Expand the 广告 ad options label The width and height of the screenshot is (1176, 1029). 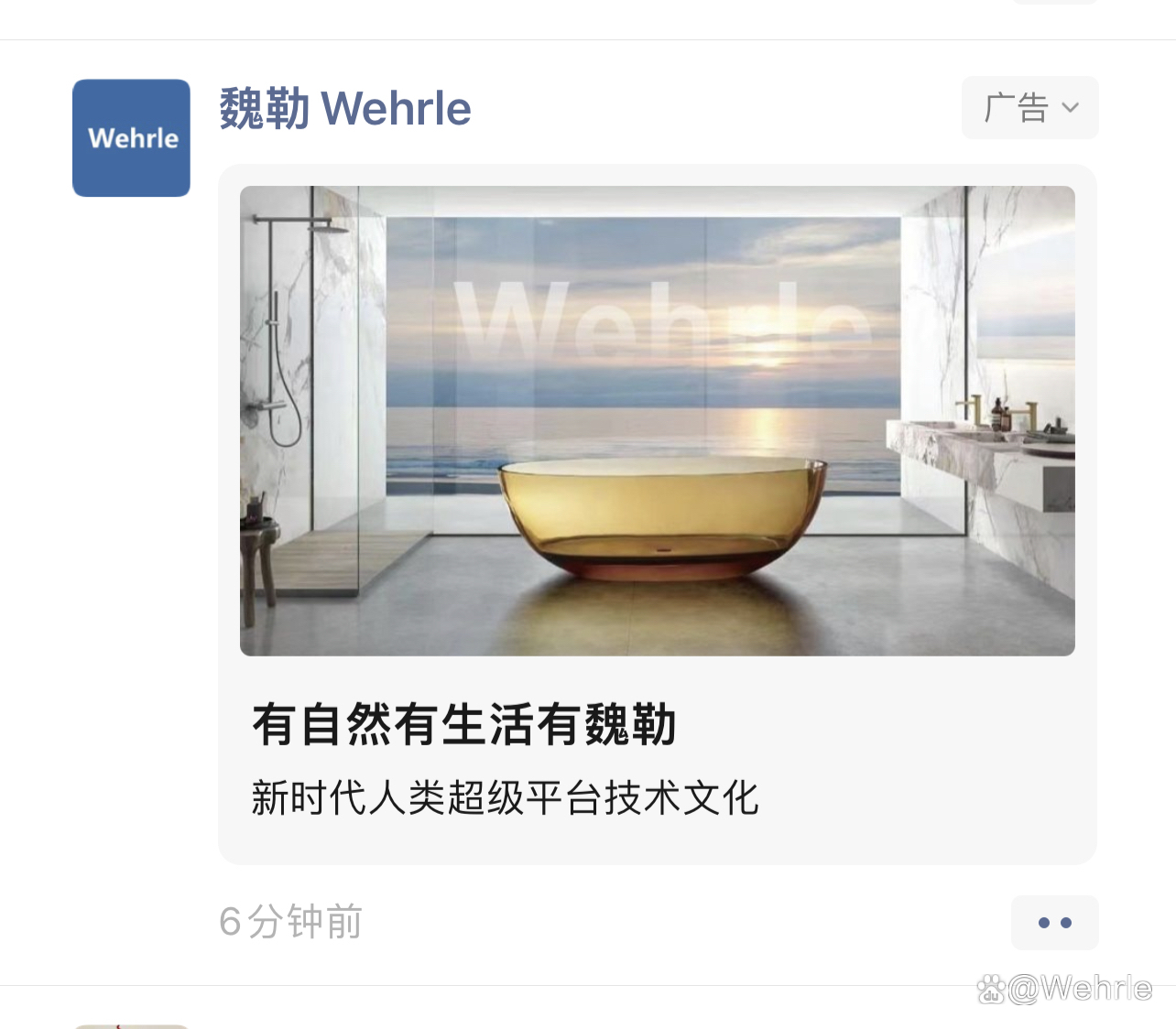pyautogui.click(x=1029, y=108)
